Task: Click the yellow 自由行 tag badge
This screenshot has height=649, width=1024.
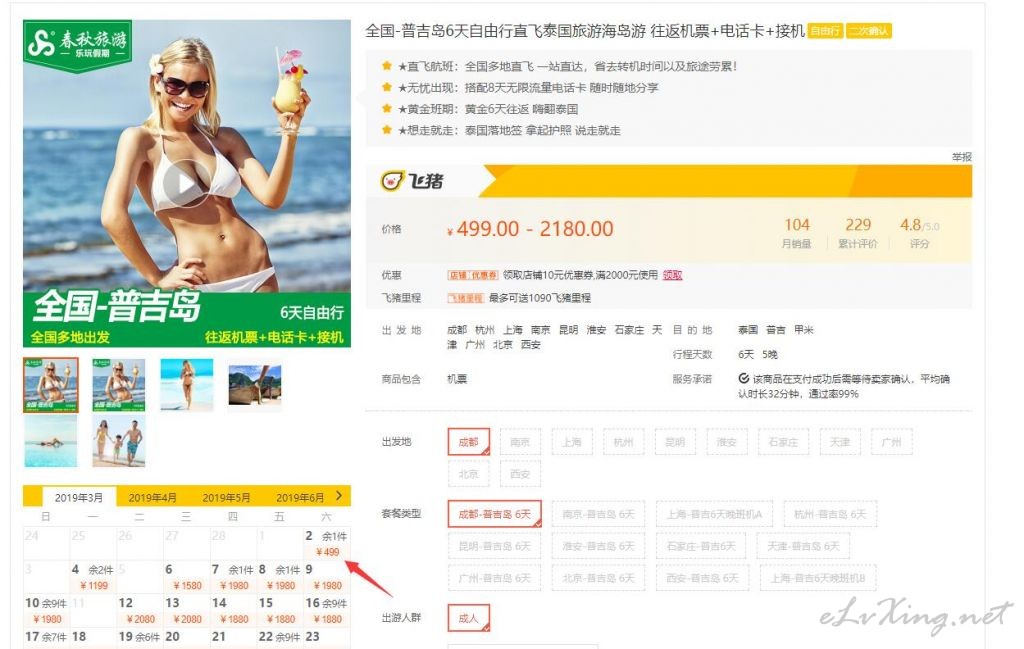Action: tap(825, 31)
